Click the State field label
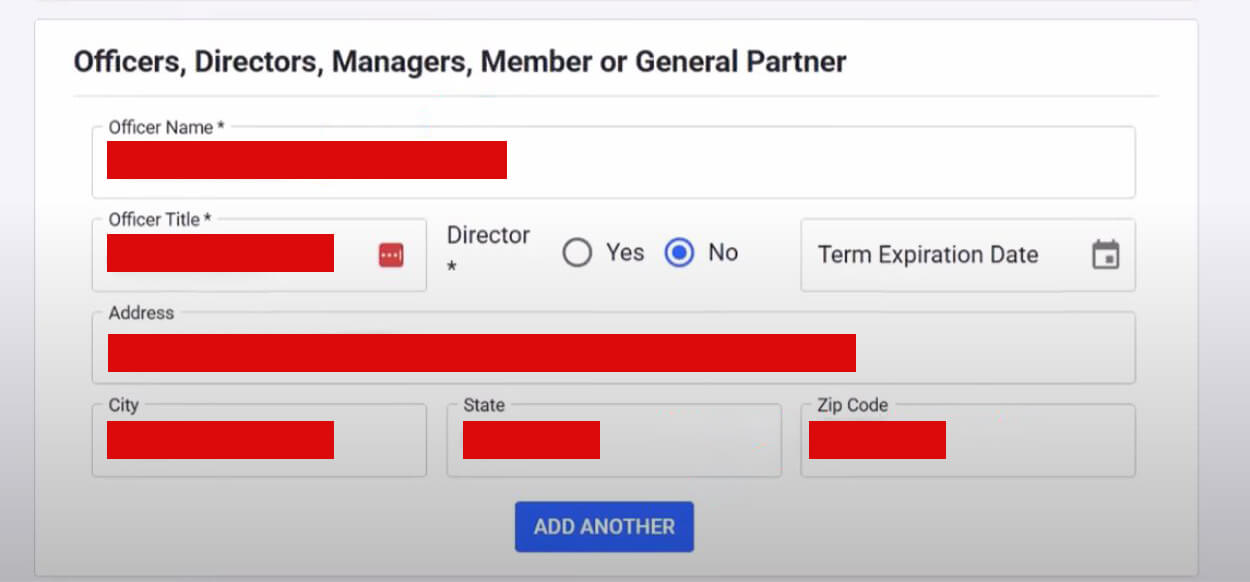Image resolution: width=1250 pixels, height=582 pixels. 483,405
